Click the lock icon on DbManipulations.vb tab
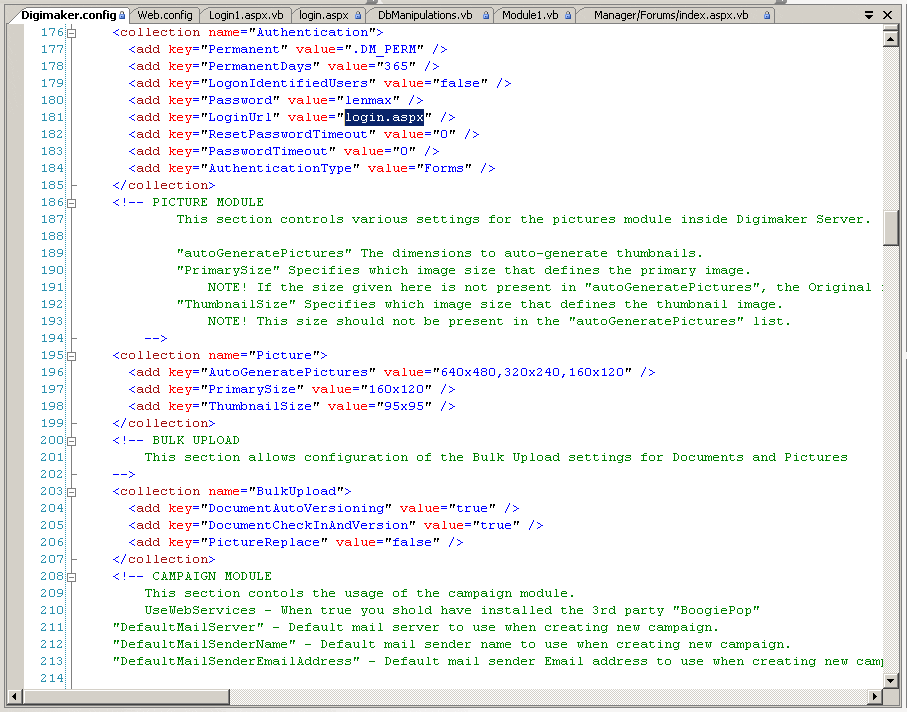This screenshot has height=712, width=907. tap(486, 16)
